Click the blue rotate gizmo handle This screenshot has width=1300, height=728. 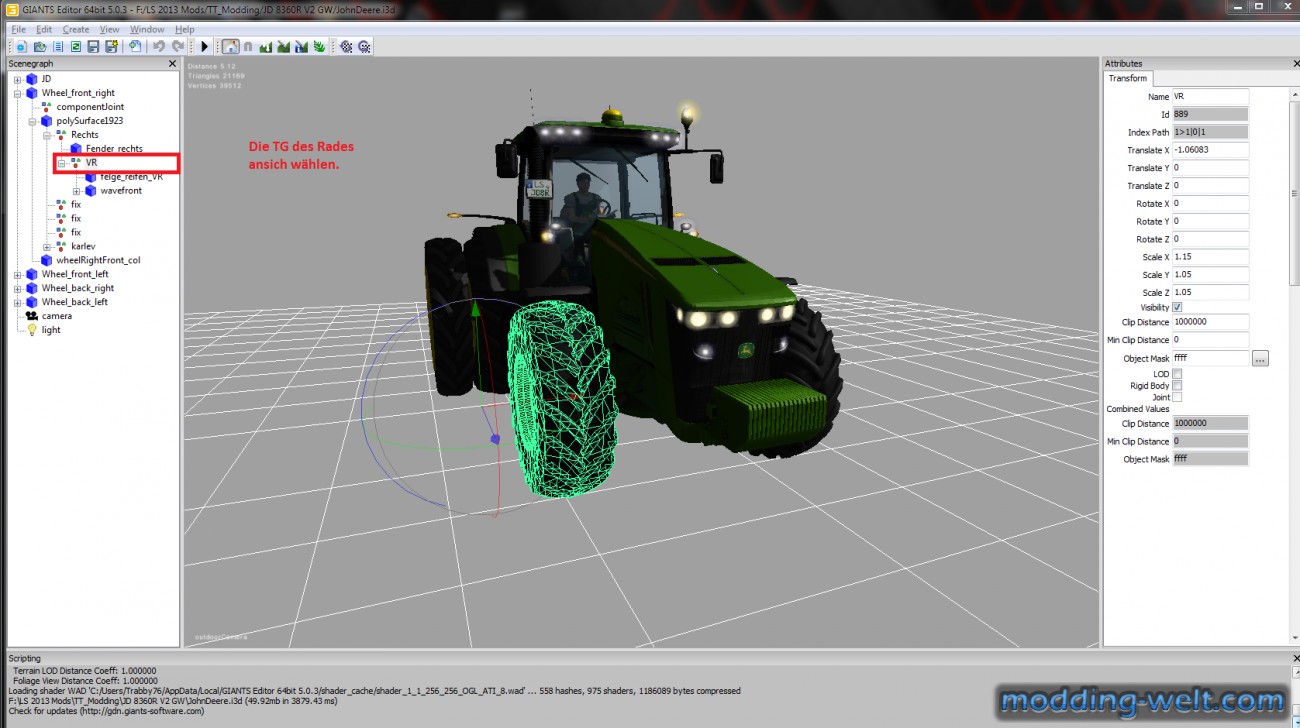tap(496, 438)
